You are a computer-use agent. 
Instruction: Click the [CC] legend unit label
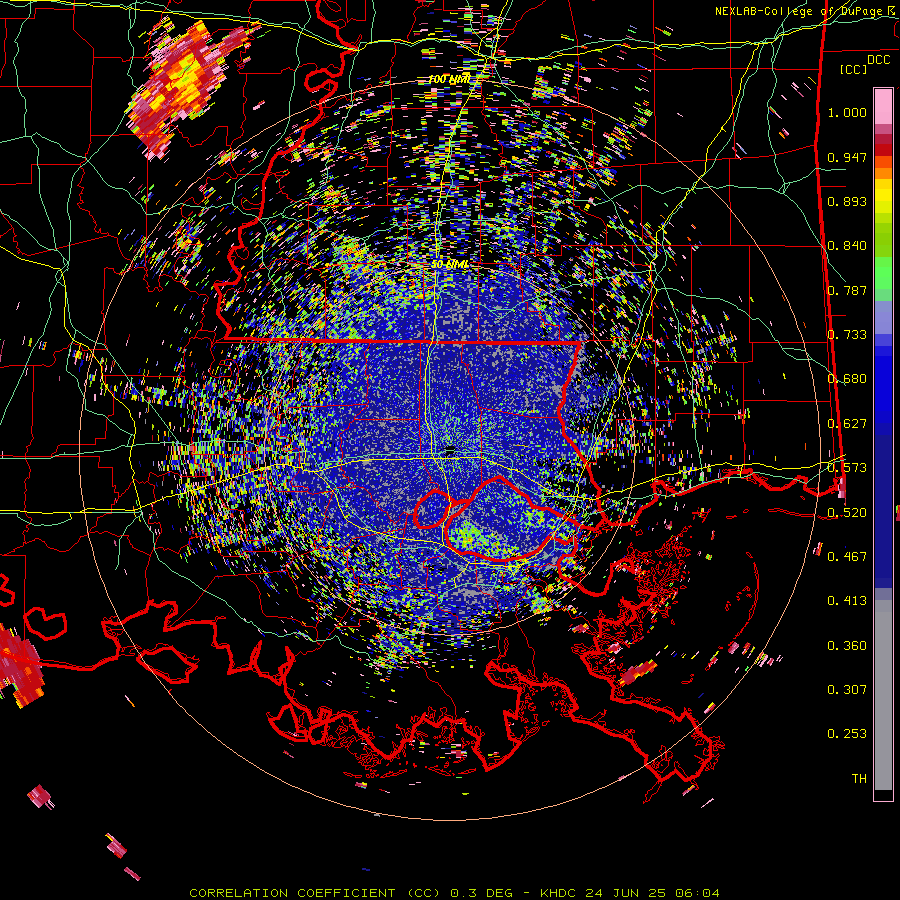(x=854, y=69)
